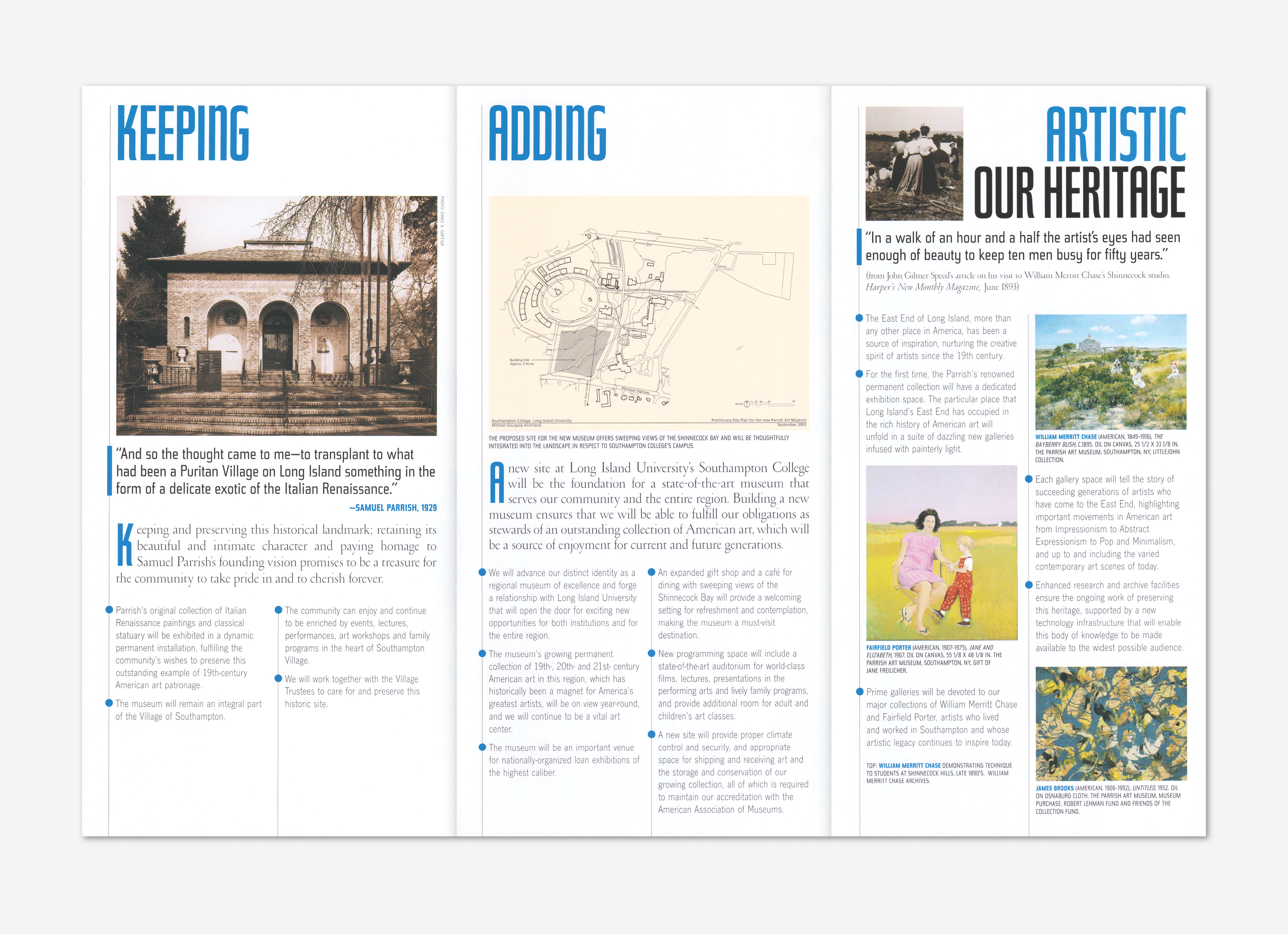Click the vertical "PHOTO: DAVIS A. GAFFGA" credit
Image resolution: width=1288 pixels, height=934 pixels.
442,221
